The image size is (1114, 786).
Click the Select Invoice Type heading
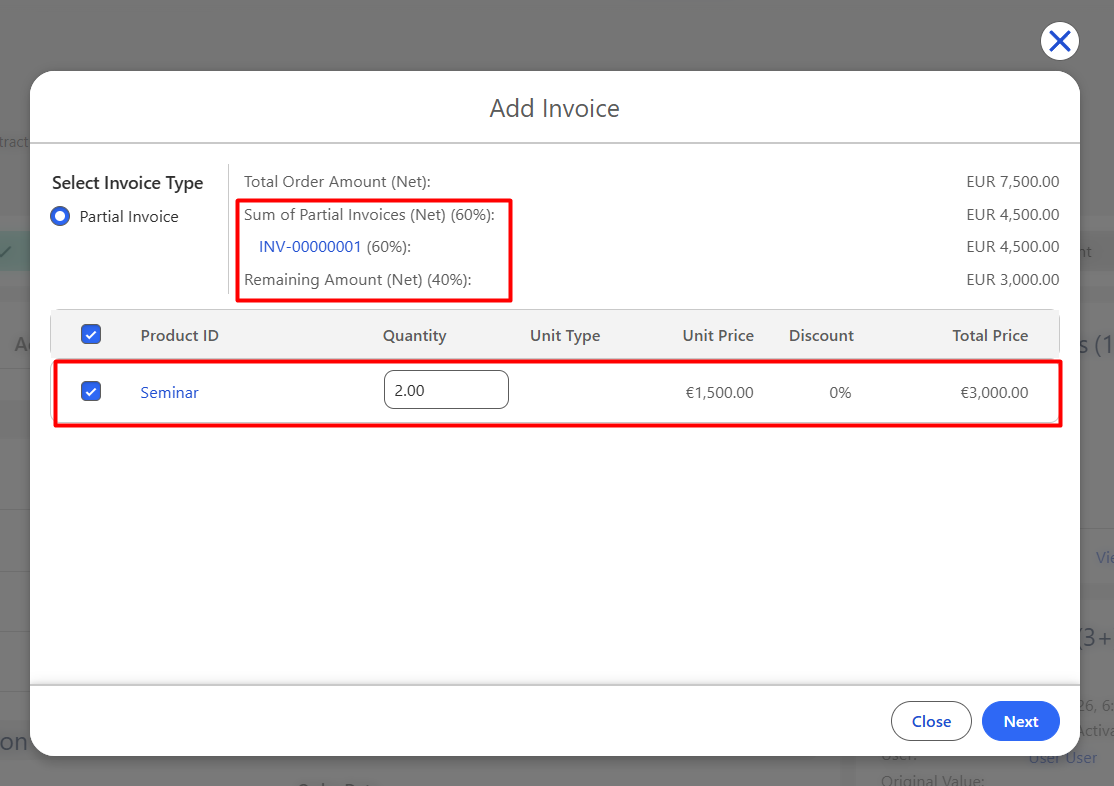click(128, 183)
